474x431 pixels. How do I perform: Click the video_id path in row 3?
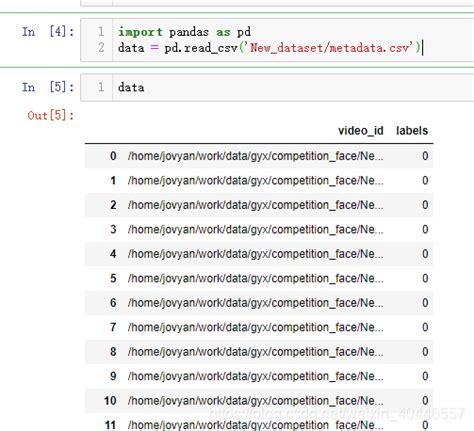pyautogui.click(x=256, y=229)
